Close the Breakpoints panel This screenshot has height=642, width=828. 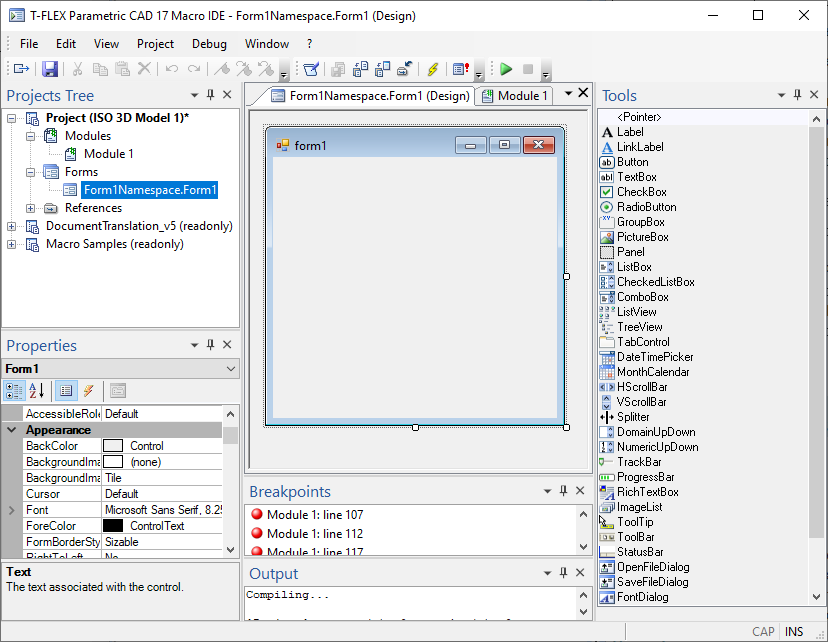[580, 491]
